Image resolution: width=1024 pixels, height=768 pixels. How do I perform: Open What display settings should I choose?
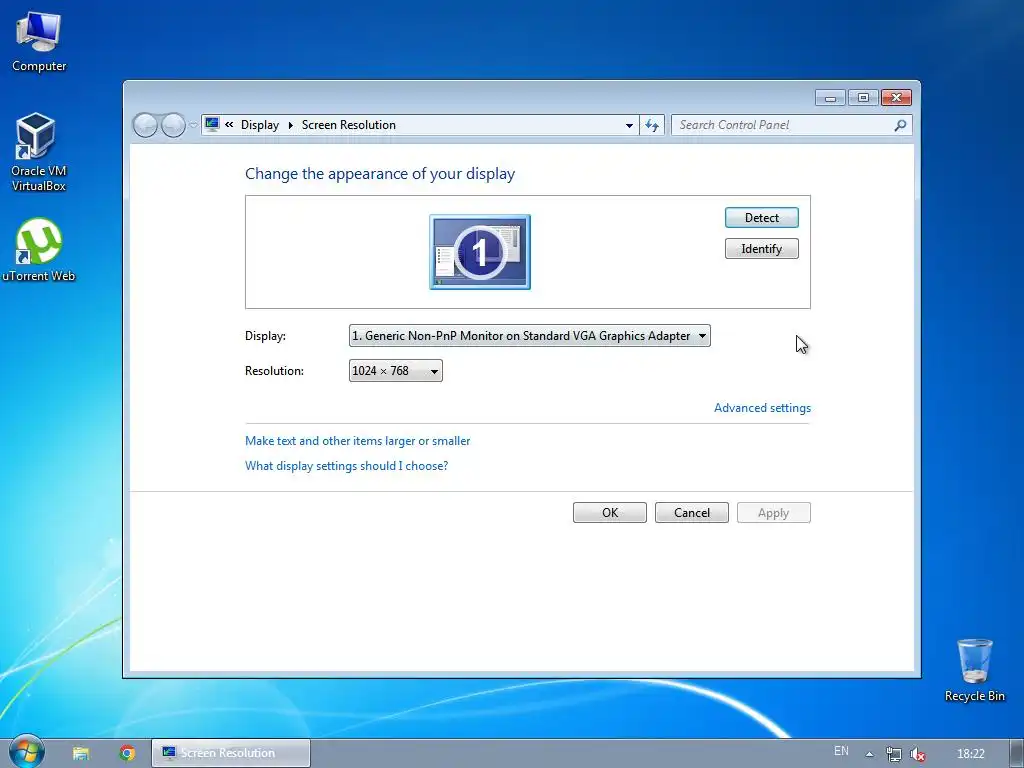point(346,466)
